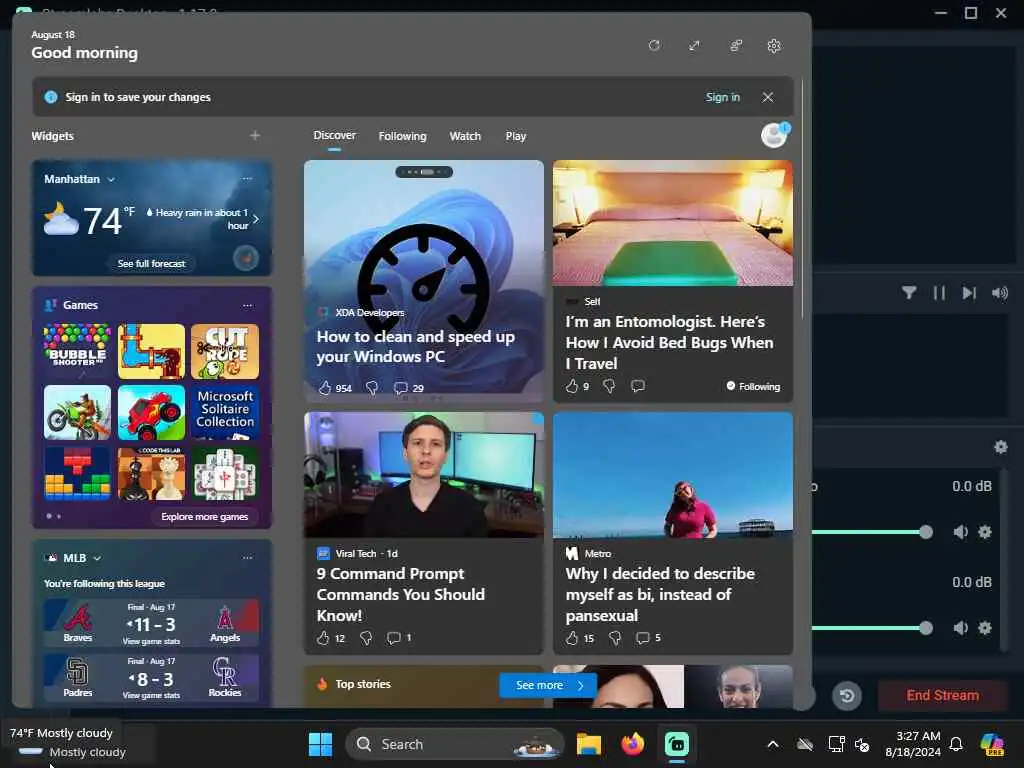Open weather widget more options
Viewport: 1024px width, 768px height.
click(x=248, y=178)
